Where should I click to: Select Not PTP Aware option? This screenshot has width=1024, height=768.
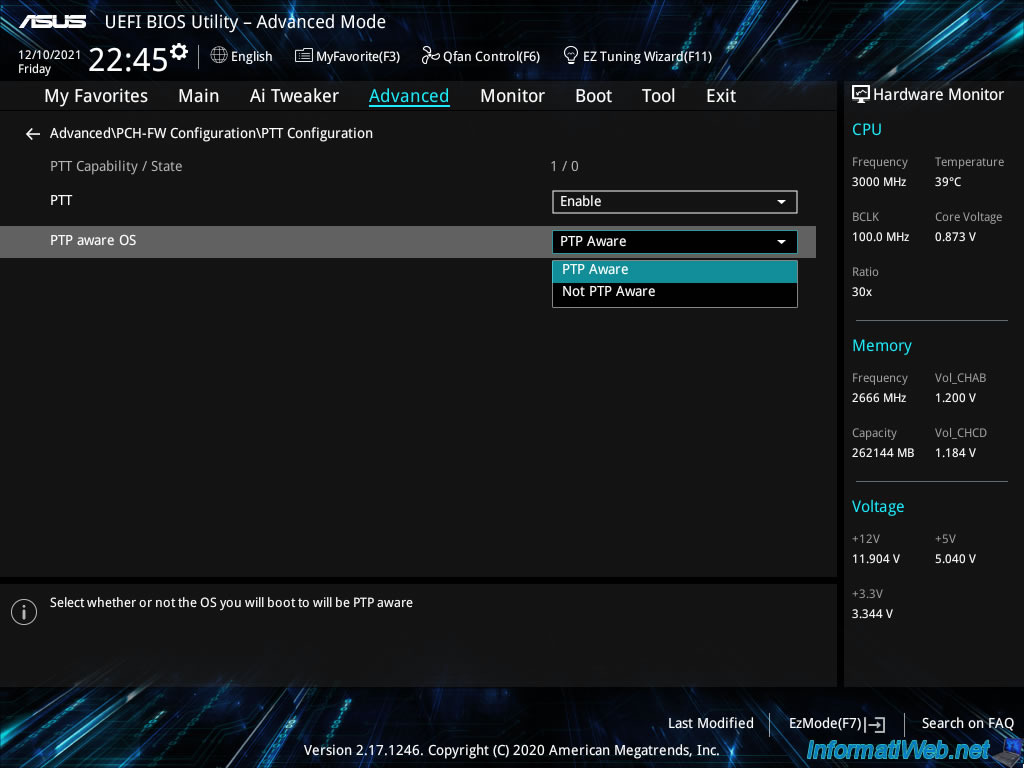tap(675, 293)
